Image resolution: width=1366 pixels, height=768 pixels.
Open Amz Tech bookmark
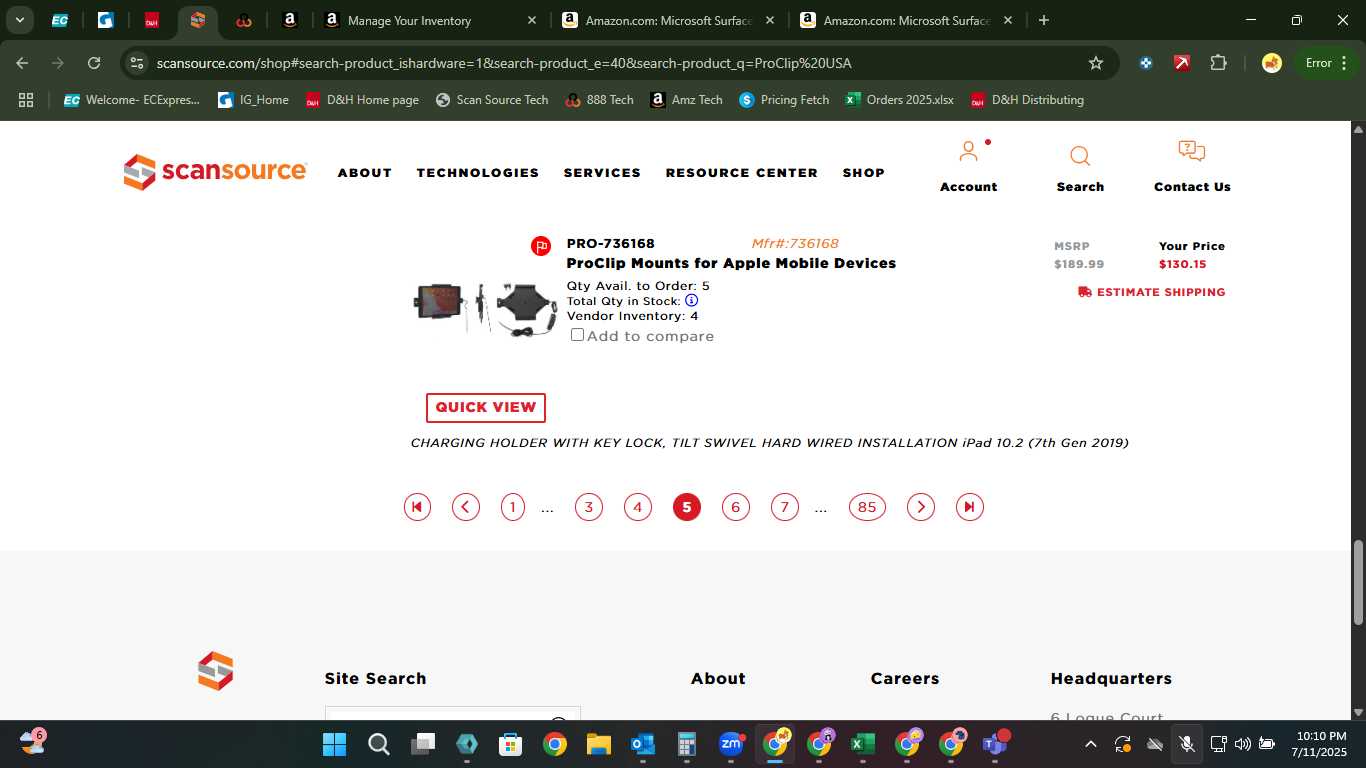(686, 100)
